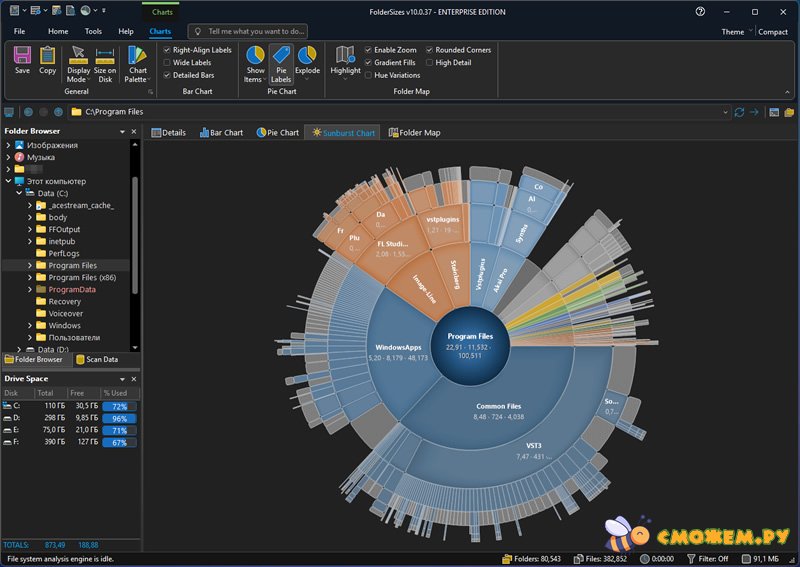Switch to the Pie Chart tab
This screenshot has width=800, height=567.
(277, 132)
